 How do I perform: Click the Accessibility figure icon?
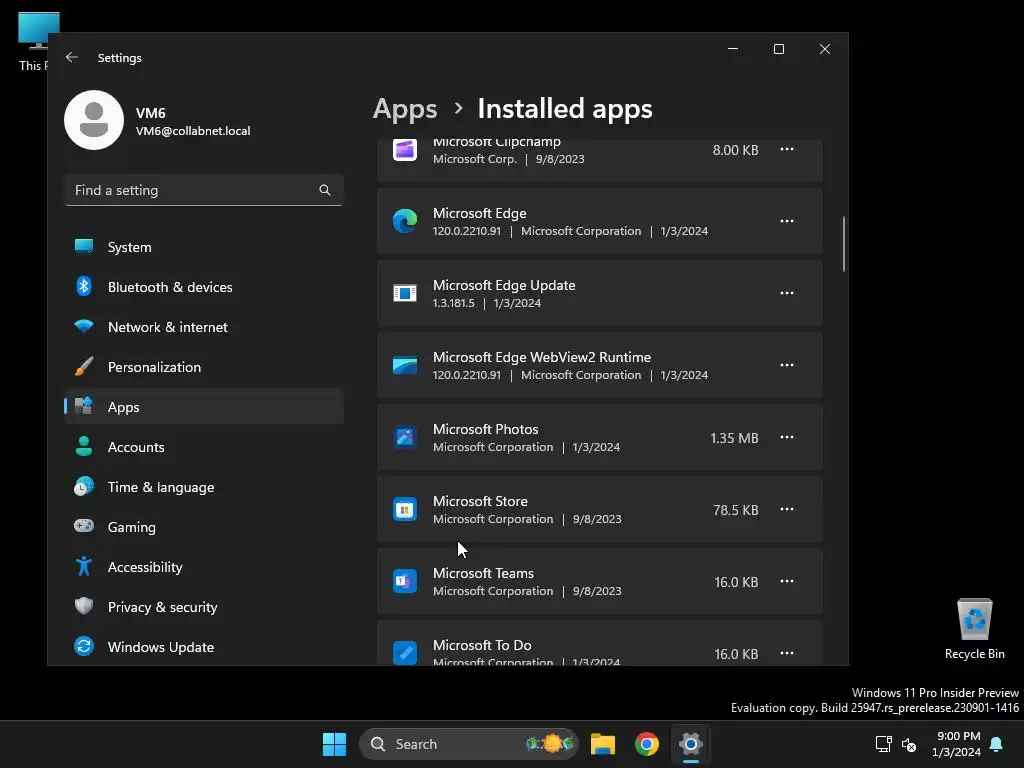pos(84,566)
